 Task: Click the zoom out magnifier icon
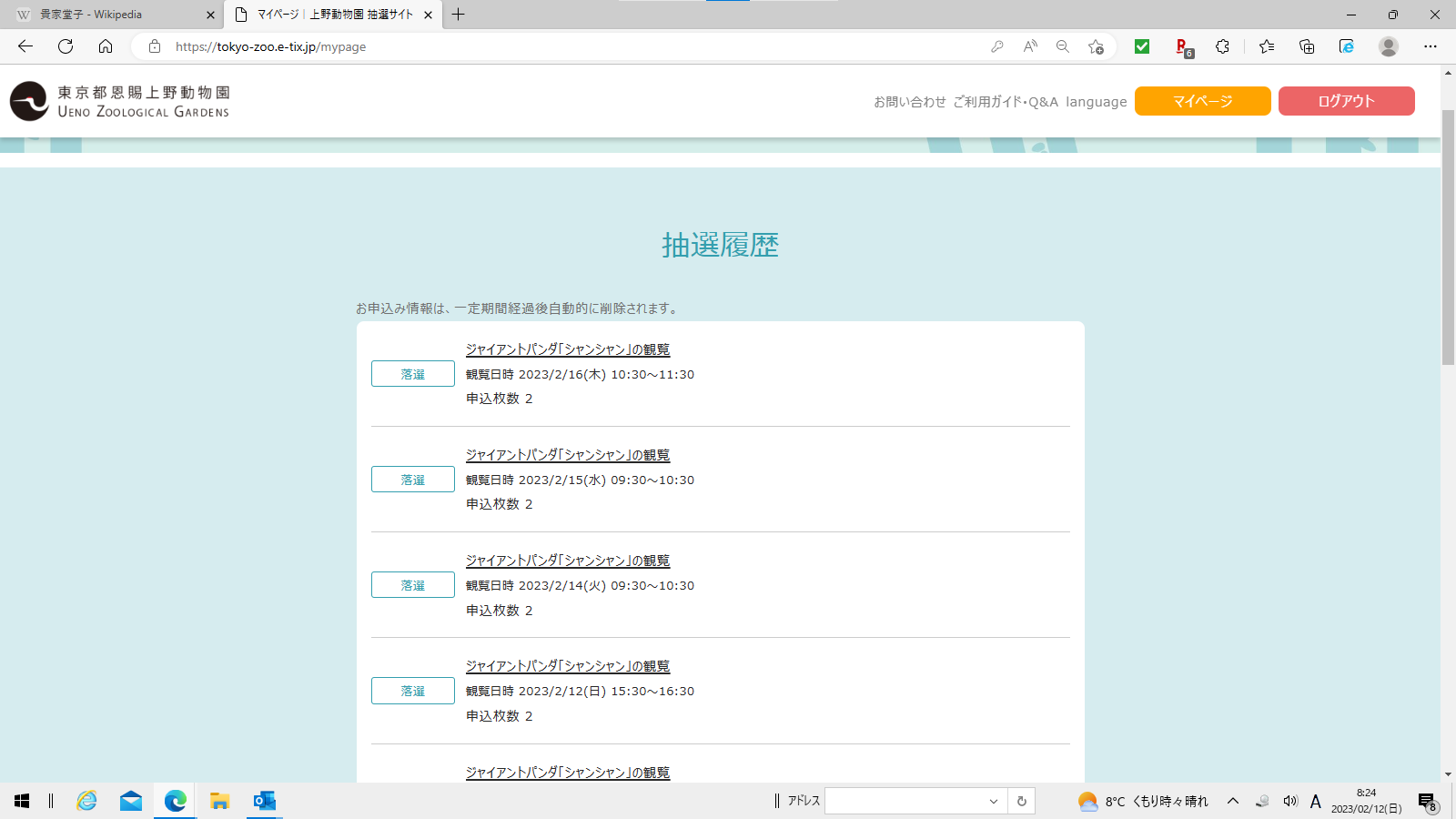click(1062, 46)
